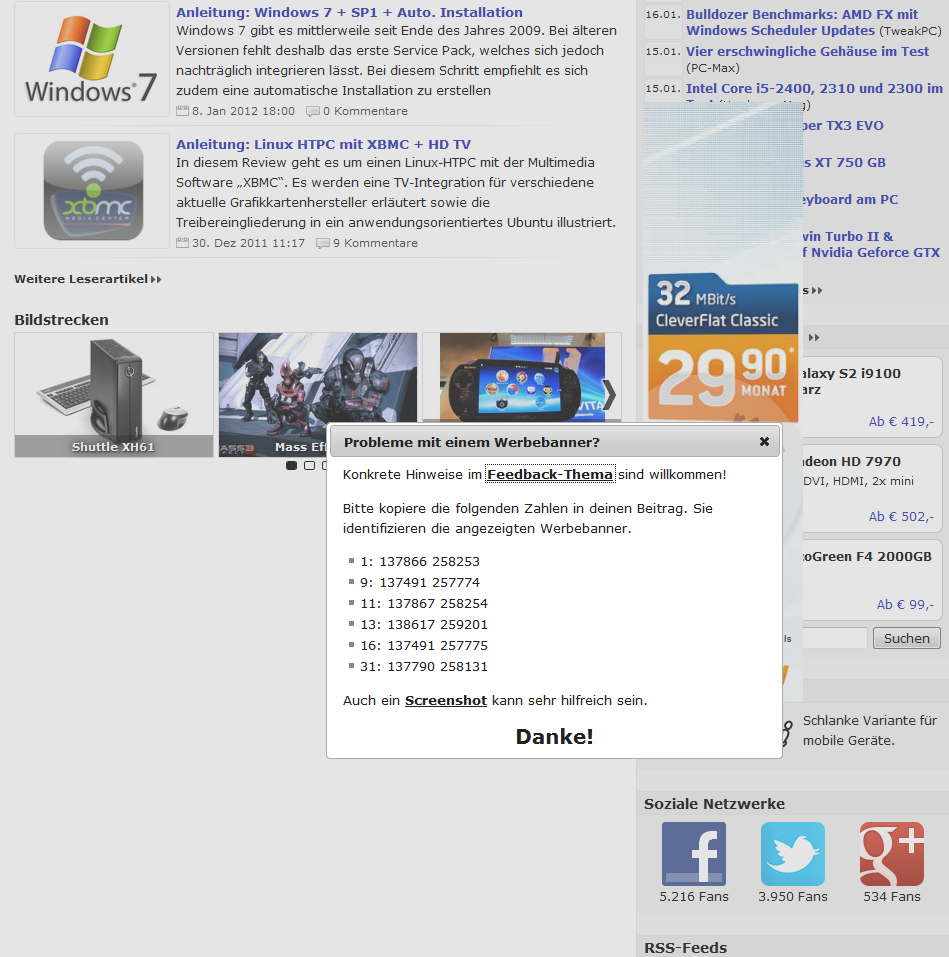
Task: Open the Galaxy S2 i9100 product link
Action: [851, 374]
